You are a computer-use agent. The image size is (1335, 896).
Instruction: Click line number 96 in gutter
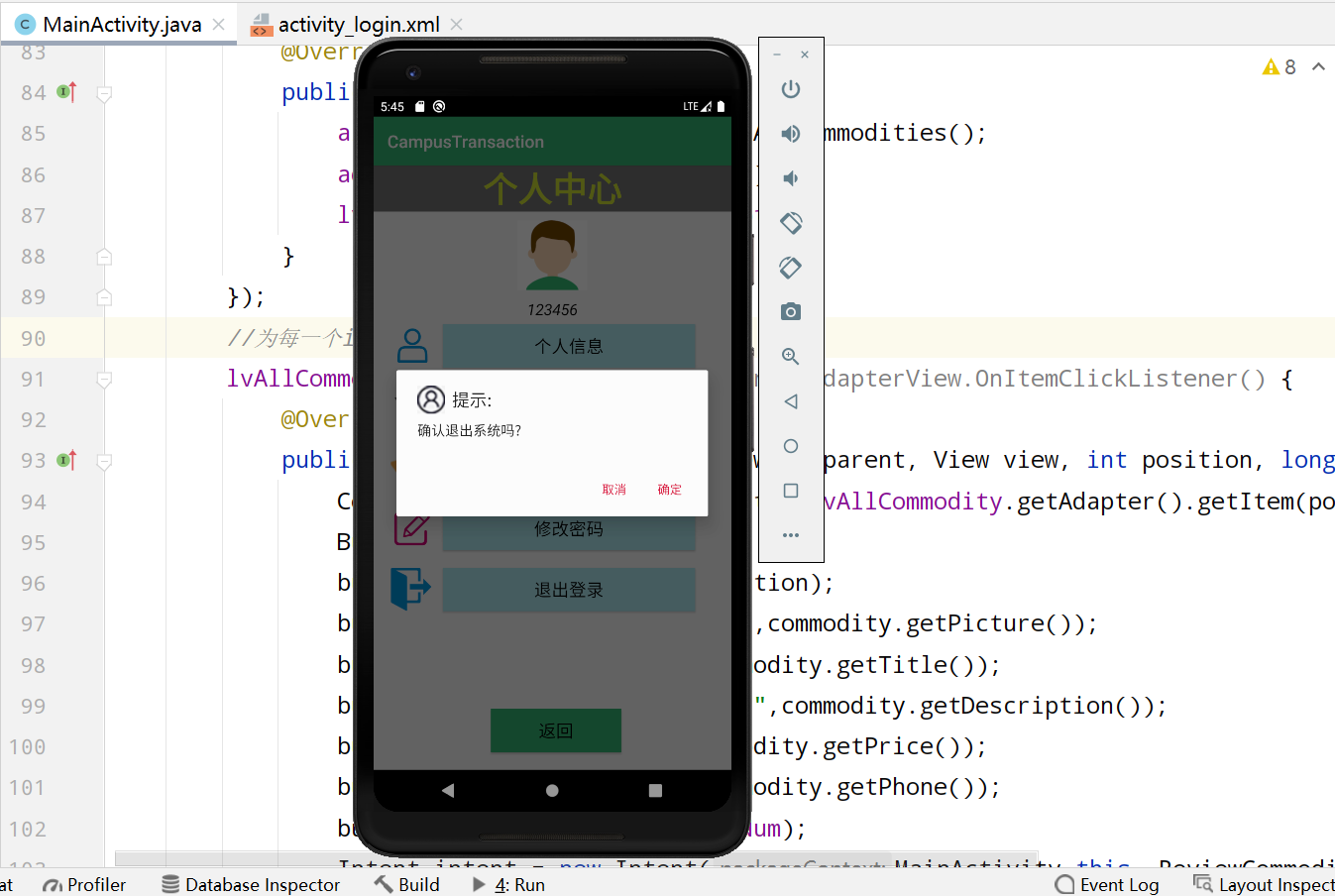(33, 583)
